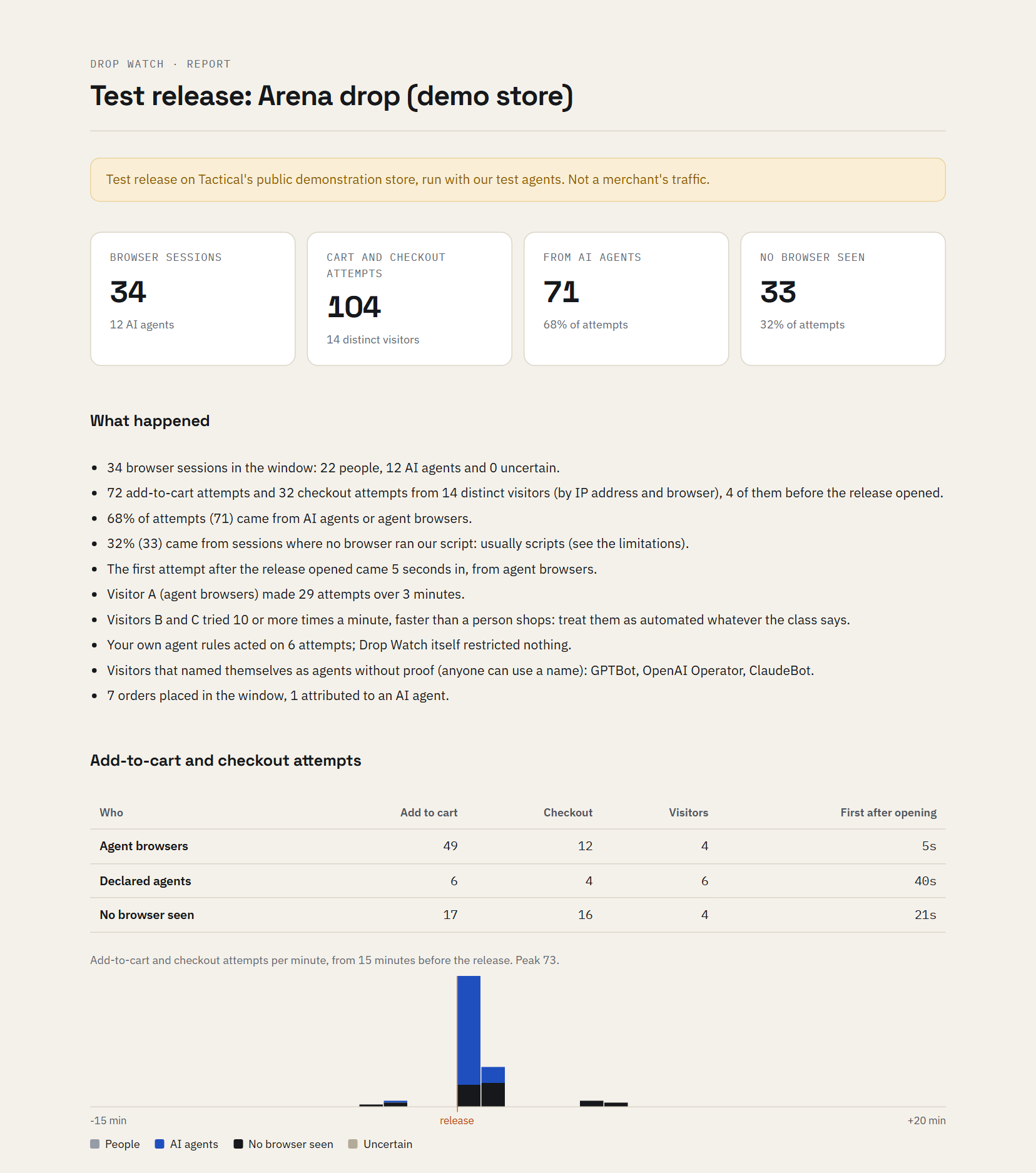Click the '14 distinct visitors' card subtext
Image resolution: width=1036 pixels, height=1173 pixels.
[373, 340]
